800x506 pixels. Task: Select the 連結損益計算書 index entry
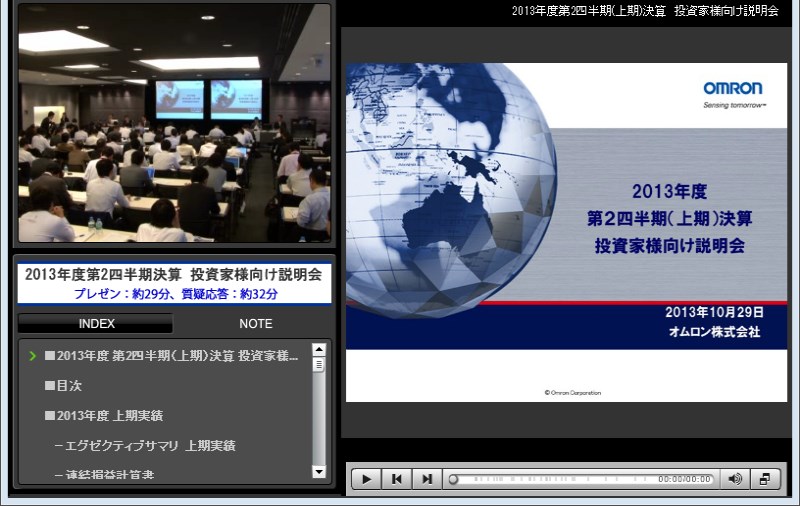pos(104,474)
